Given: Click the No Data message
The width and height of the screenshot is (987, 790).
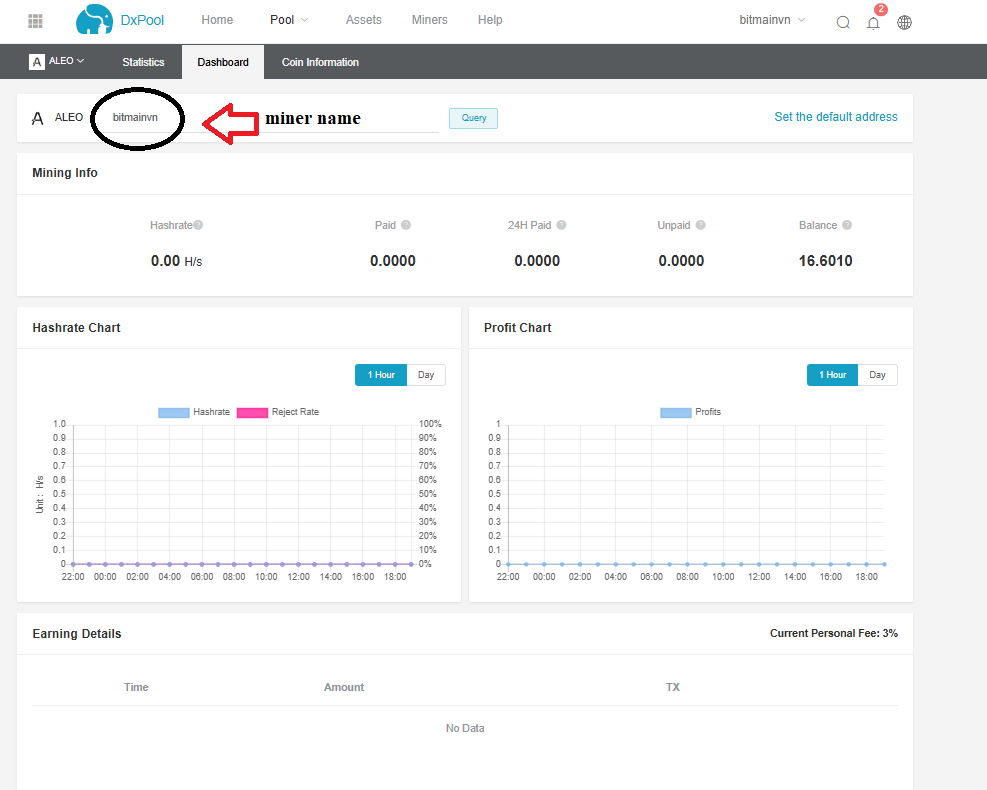Looking at the screenshot, I should tap(465, 728).
